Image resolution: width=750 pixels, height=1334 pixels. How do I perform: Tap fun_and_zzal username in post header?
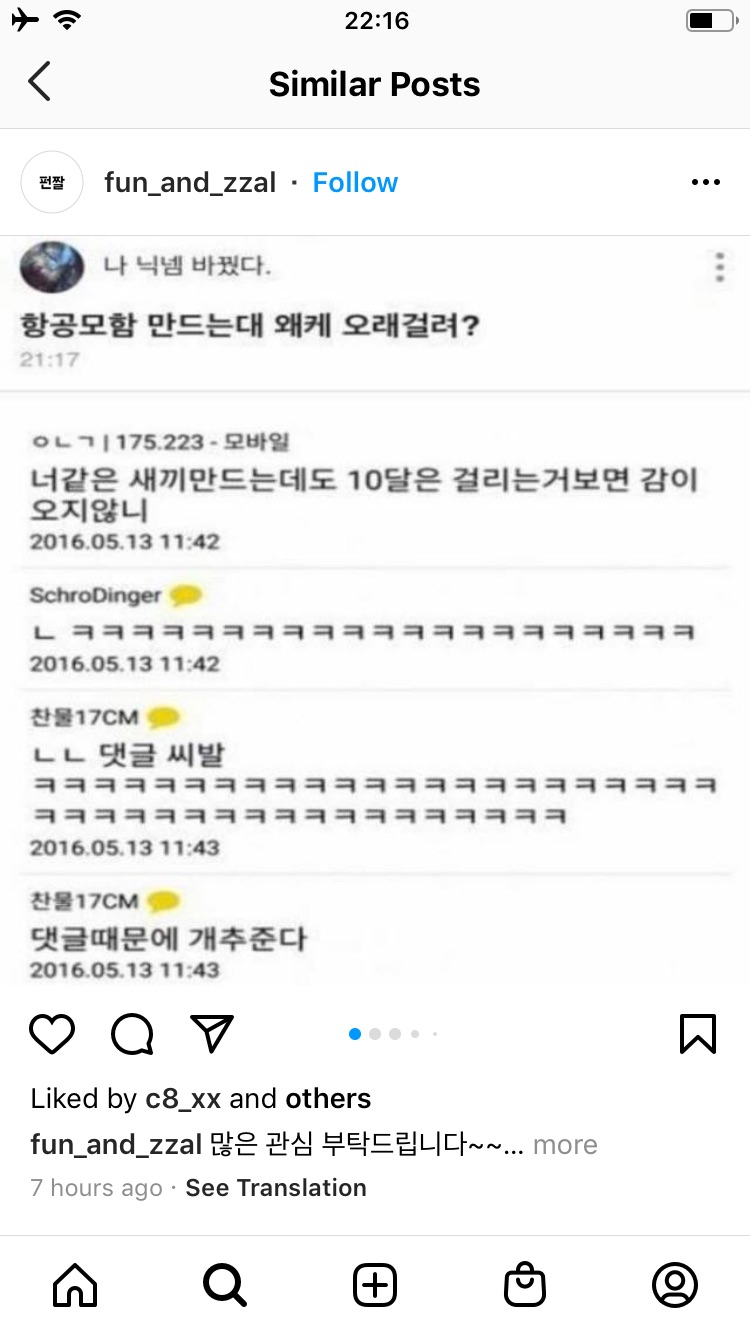tap(190, 183)
